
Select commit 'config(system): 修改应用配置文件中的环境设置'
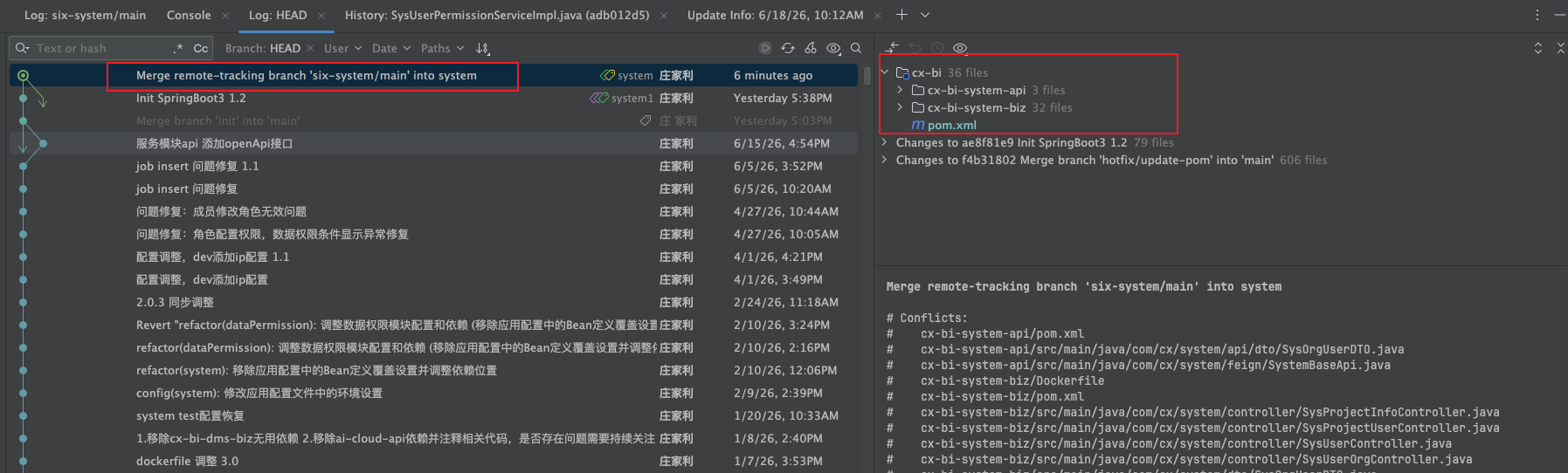coord(259,394)
